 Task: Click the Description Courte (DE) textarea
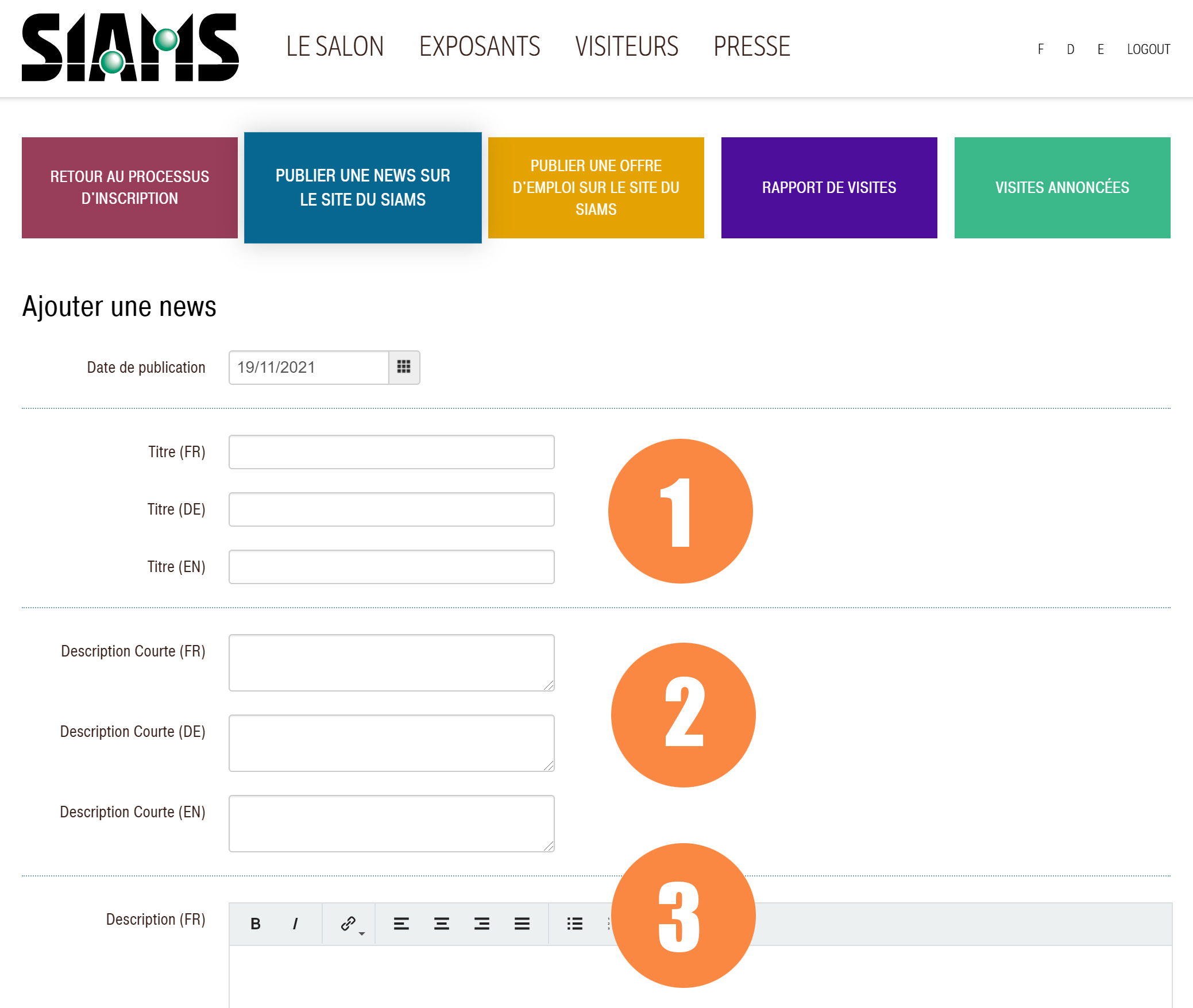[x=392, y=743]
